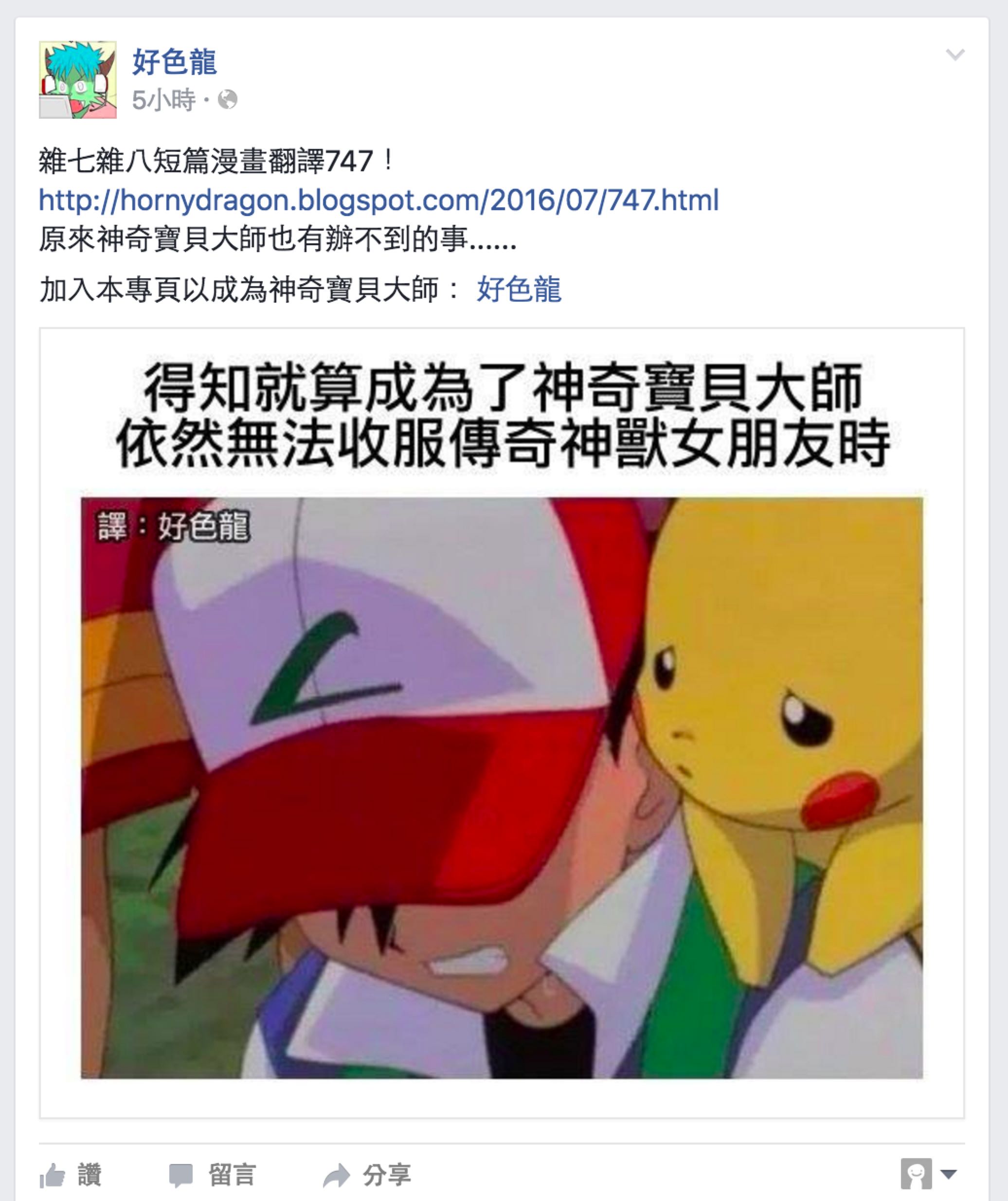This screenshot has width=1008, height=1201.
Task: Expand the post options chevron
Action: [x=955, y=55]
